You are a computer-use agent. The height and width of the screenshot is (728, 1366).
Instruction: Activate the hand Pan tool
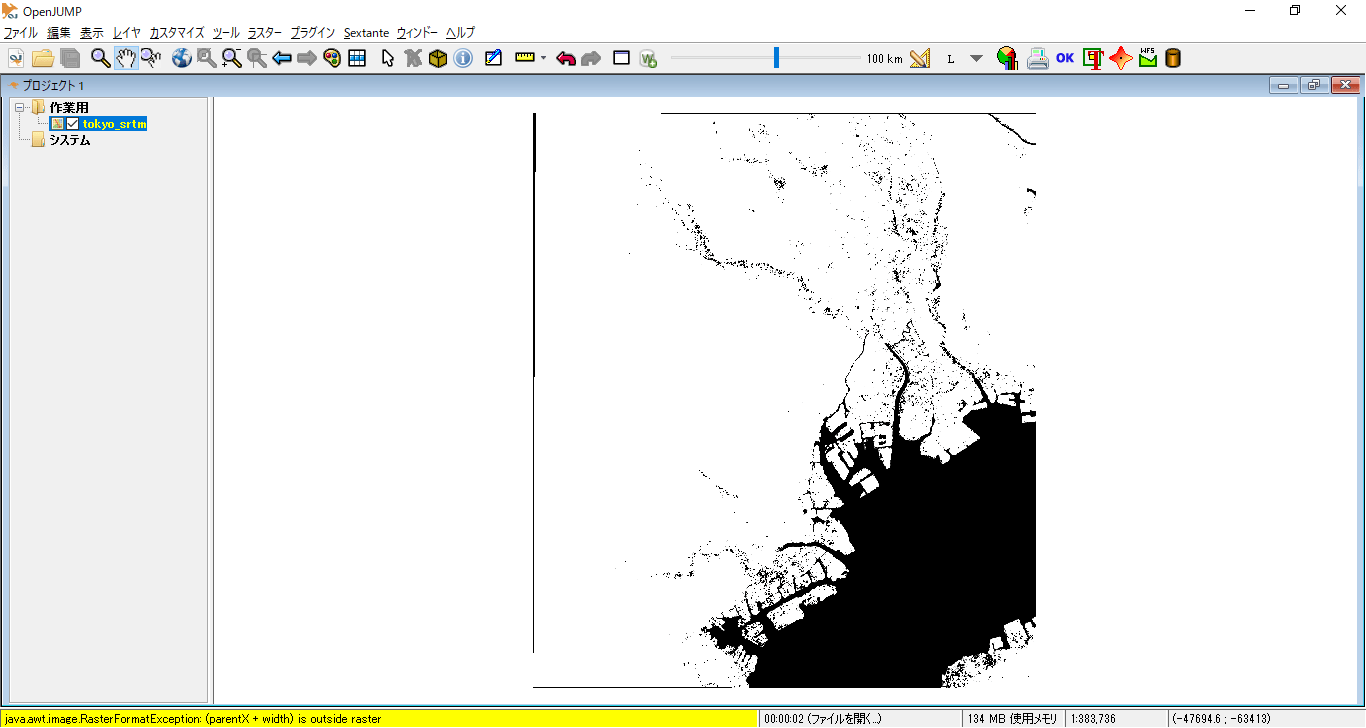[126, 58]
